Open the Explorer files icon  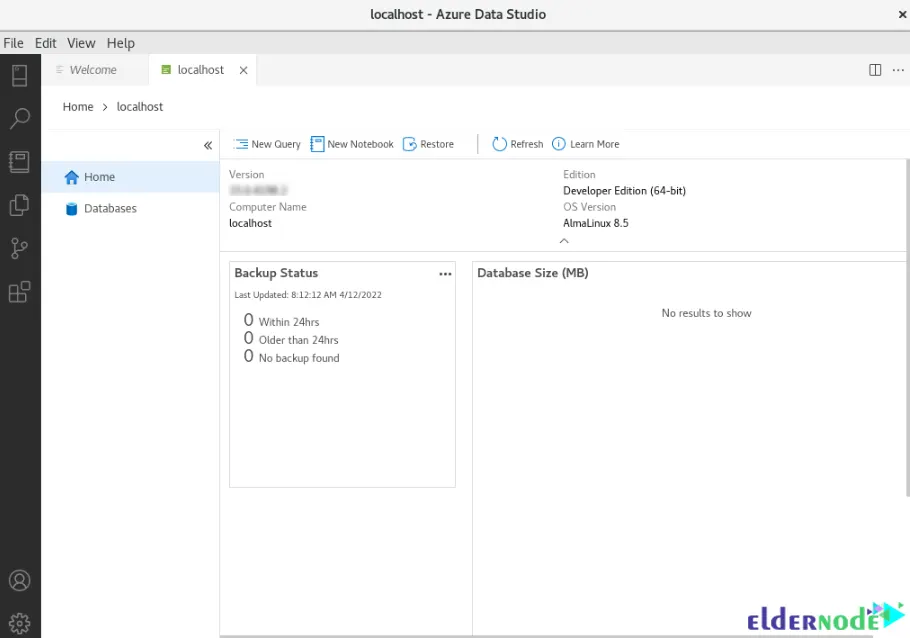19,205
